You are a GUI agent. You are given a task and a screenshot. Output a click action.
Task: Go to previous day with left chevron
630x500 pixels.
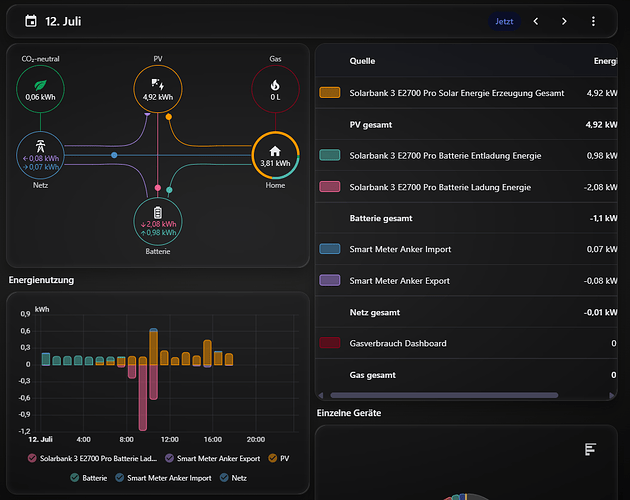[x=536, y=21]
